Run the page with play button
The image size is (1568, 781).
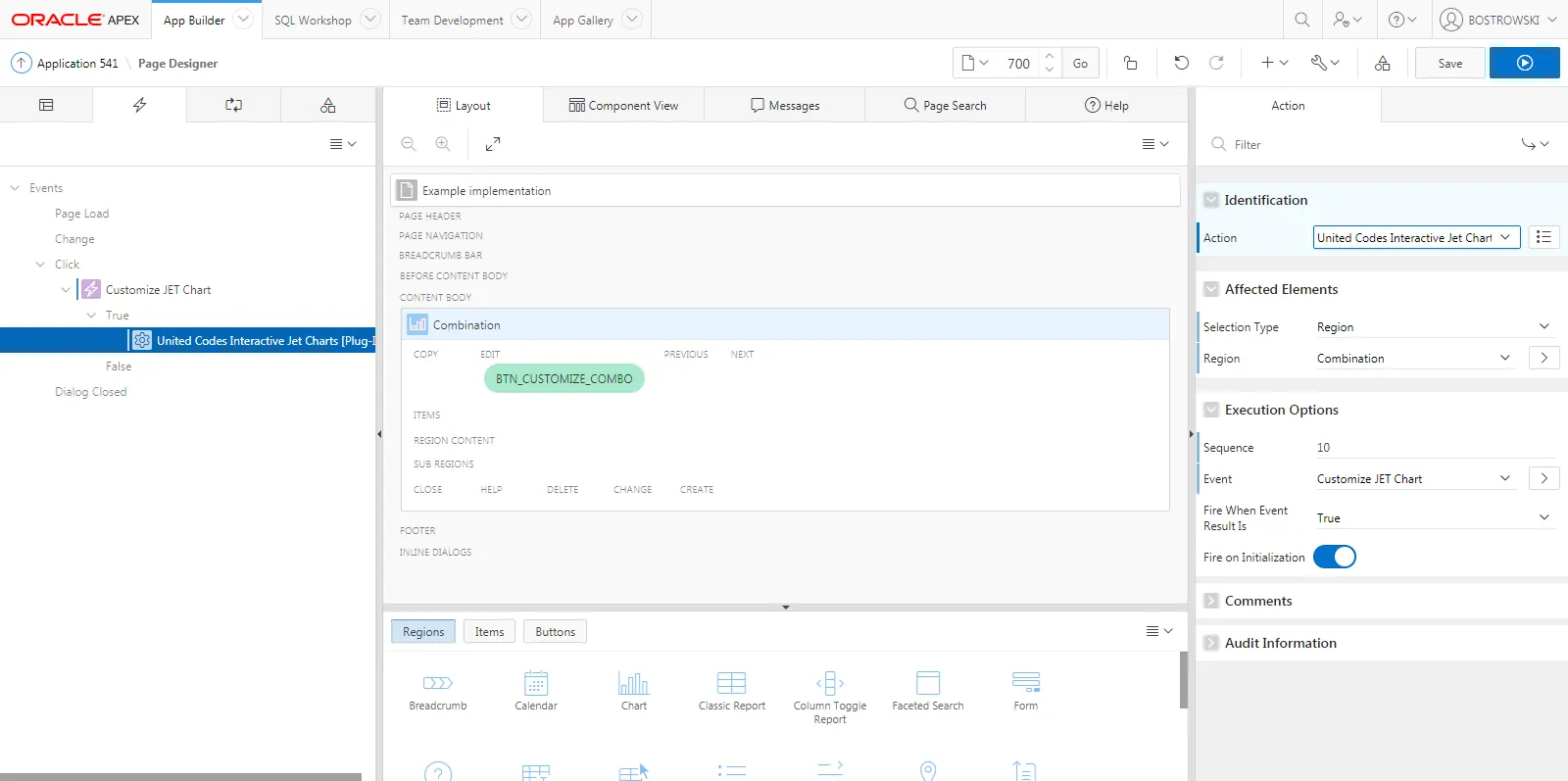(x=1524, y=63)
